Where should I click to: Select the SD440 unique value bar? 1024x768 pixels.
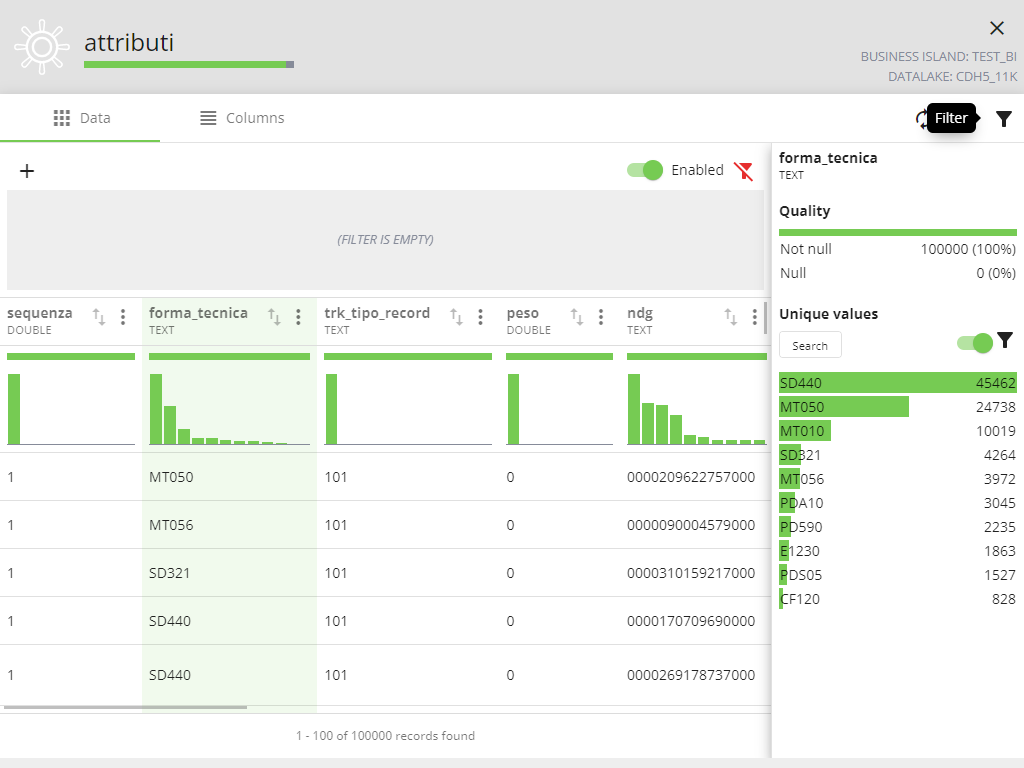897,383
